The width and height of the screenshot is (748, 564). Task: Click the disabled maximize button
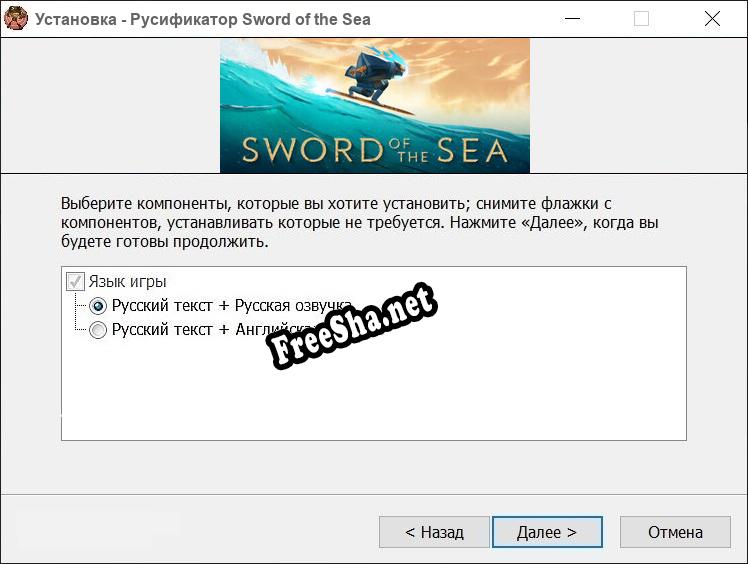(641, 19)
